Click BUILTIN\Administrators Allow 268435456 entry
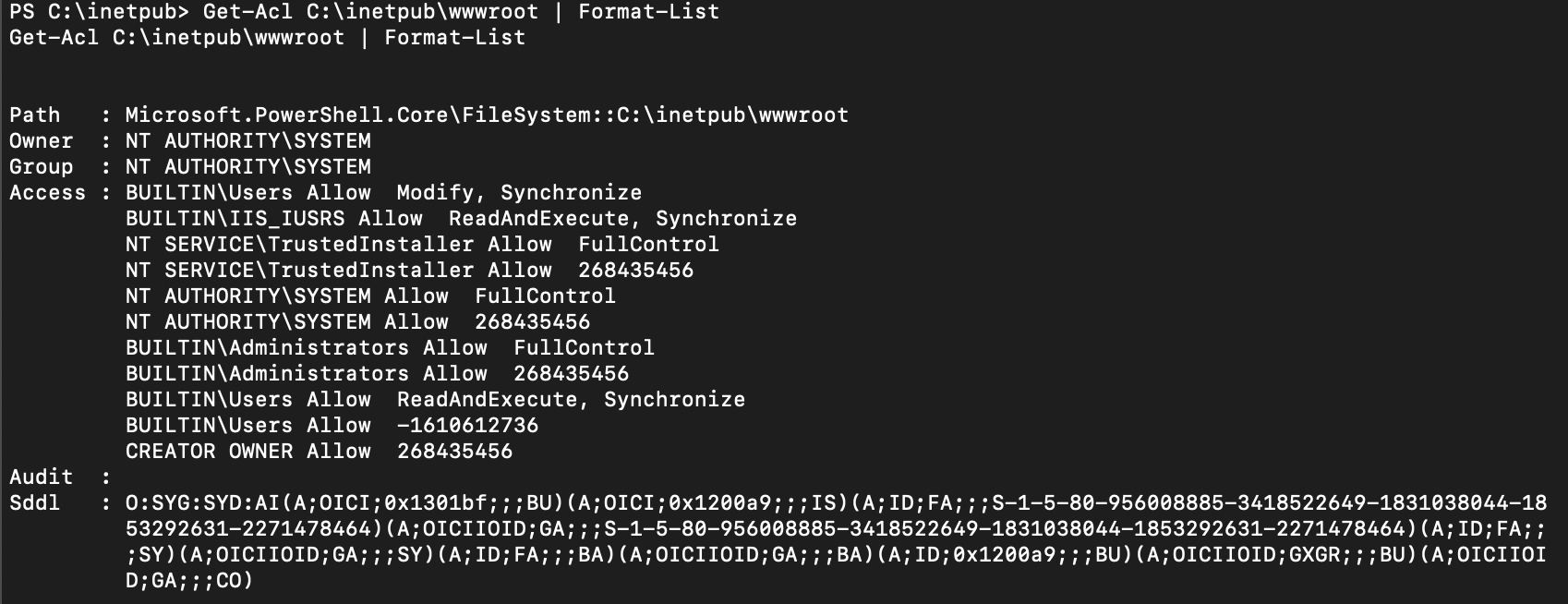The width and height of the screenshot is (1568, 604). (x=377, y=374)
